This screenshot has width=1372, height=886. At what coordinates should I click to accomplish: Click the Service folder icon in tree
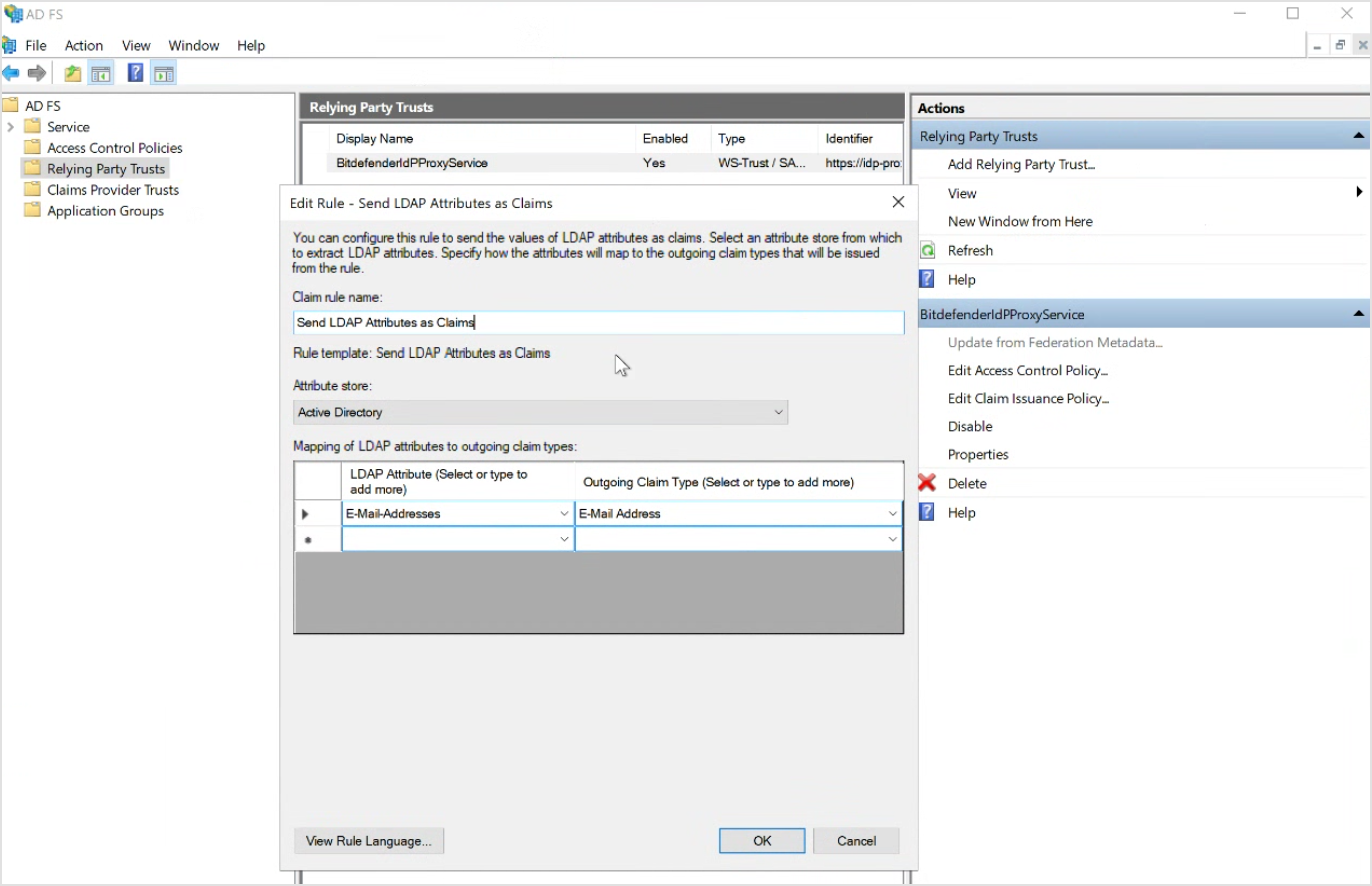[x=32, y=127]
